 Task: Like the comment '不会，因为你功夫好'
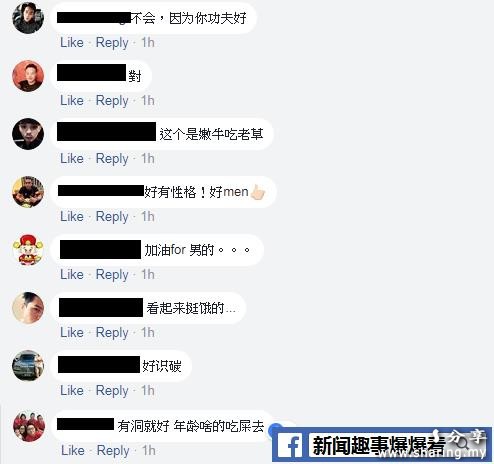click(x=72, y=43)
